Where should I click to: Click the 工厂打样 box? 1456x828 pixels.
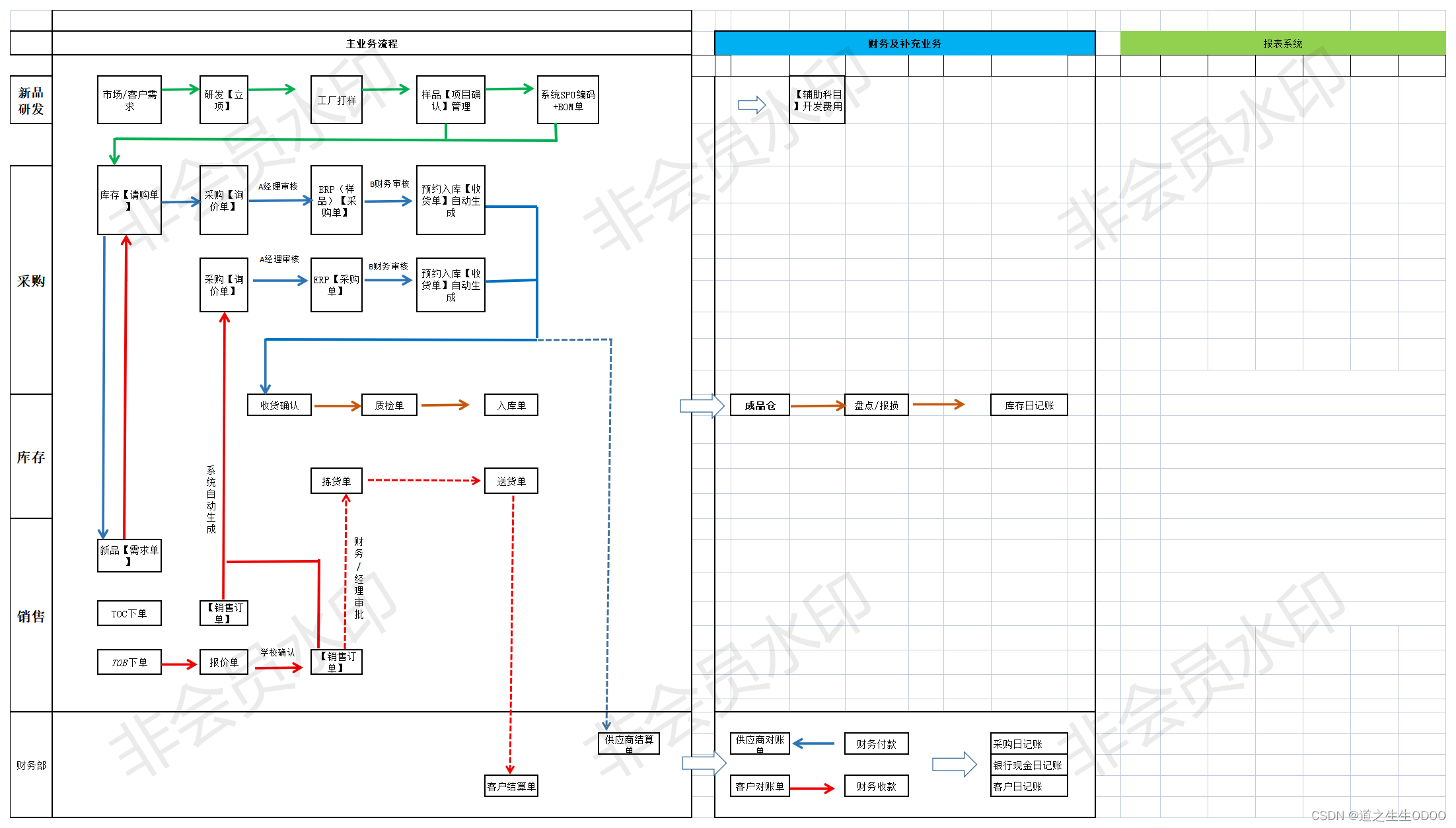336,100
